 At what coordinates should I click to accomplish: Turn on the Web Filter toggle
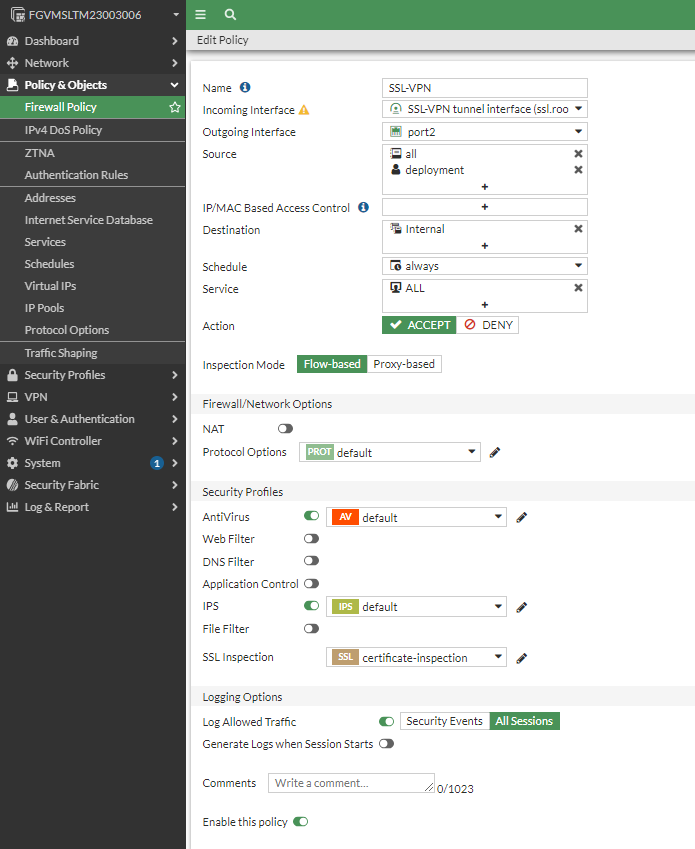311,539
